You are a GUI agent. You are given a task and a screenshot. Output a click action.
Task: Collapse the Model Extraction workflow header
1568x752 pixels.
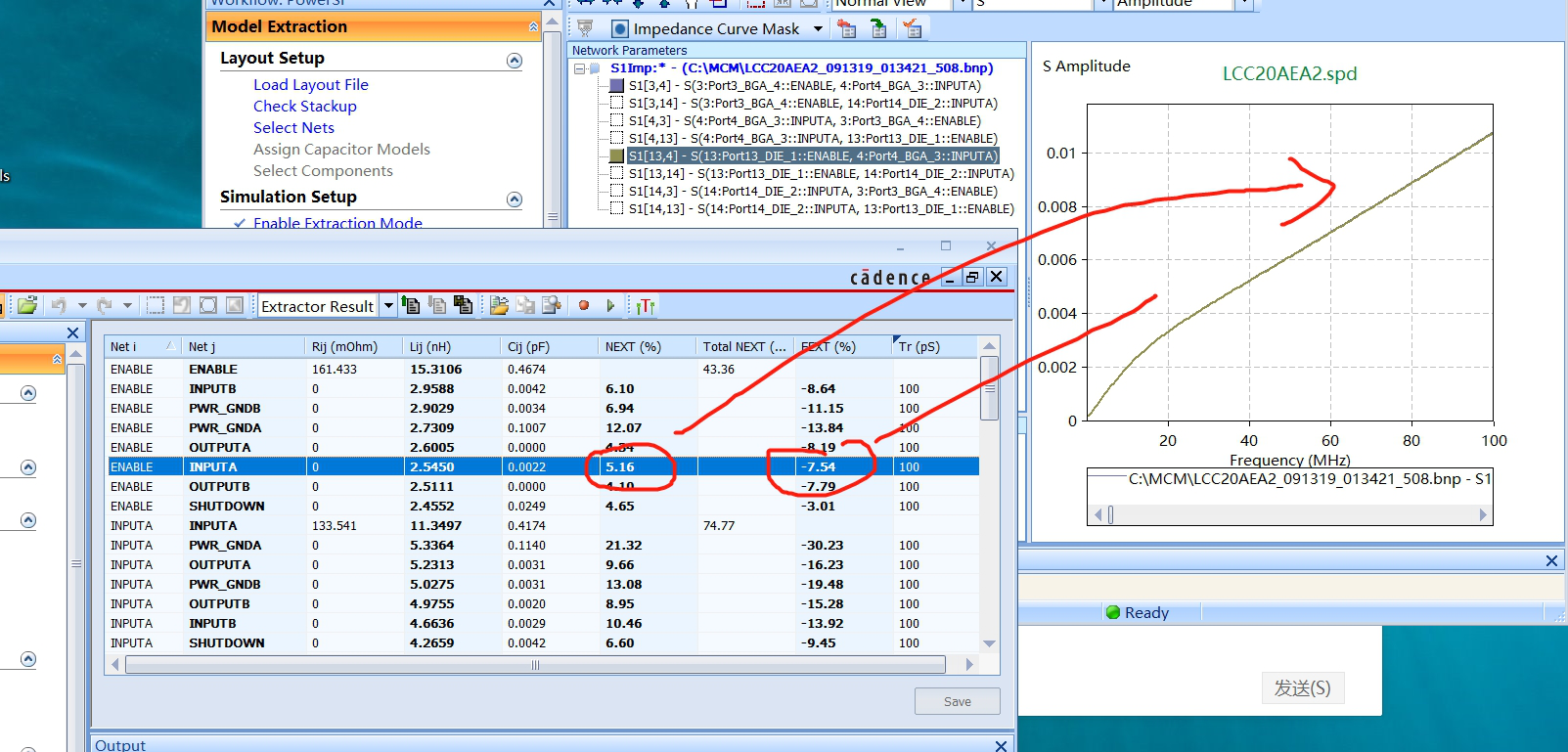[x=533, y=26]
